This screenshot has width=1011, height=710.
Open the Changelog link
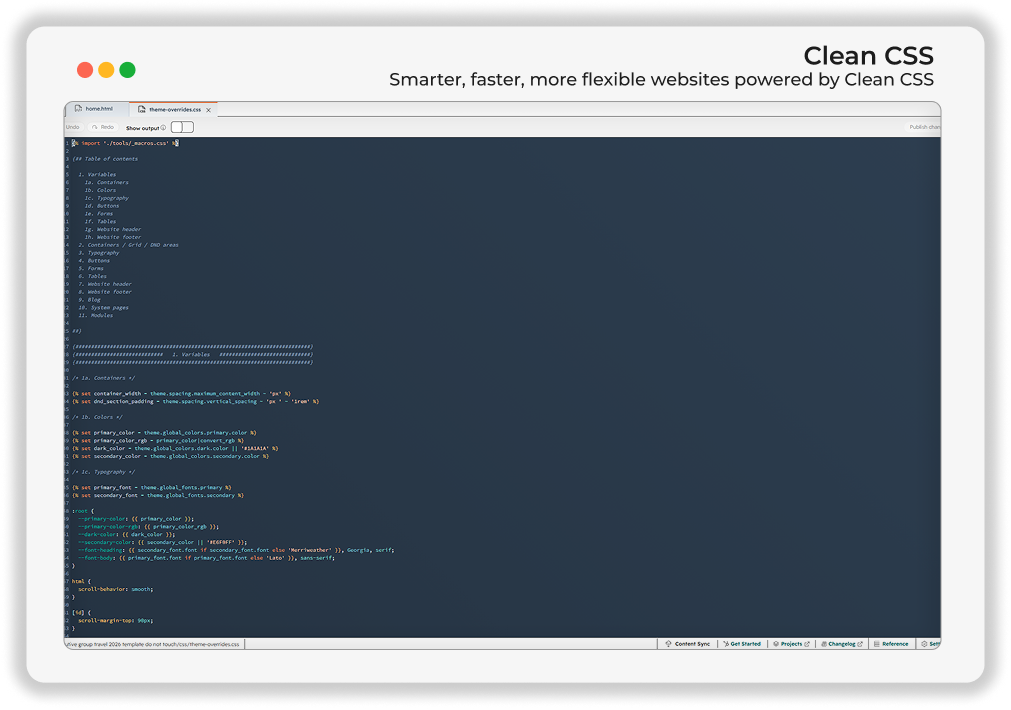(841, 644)
